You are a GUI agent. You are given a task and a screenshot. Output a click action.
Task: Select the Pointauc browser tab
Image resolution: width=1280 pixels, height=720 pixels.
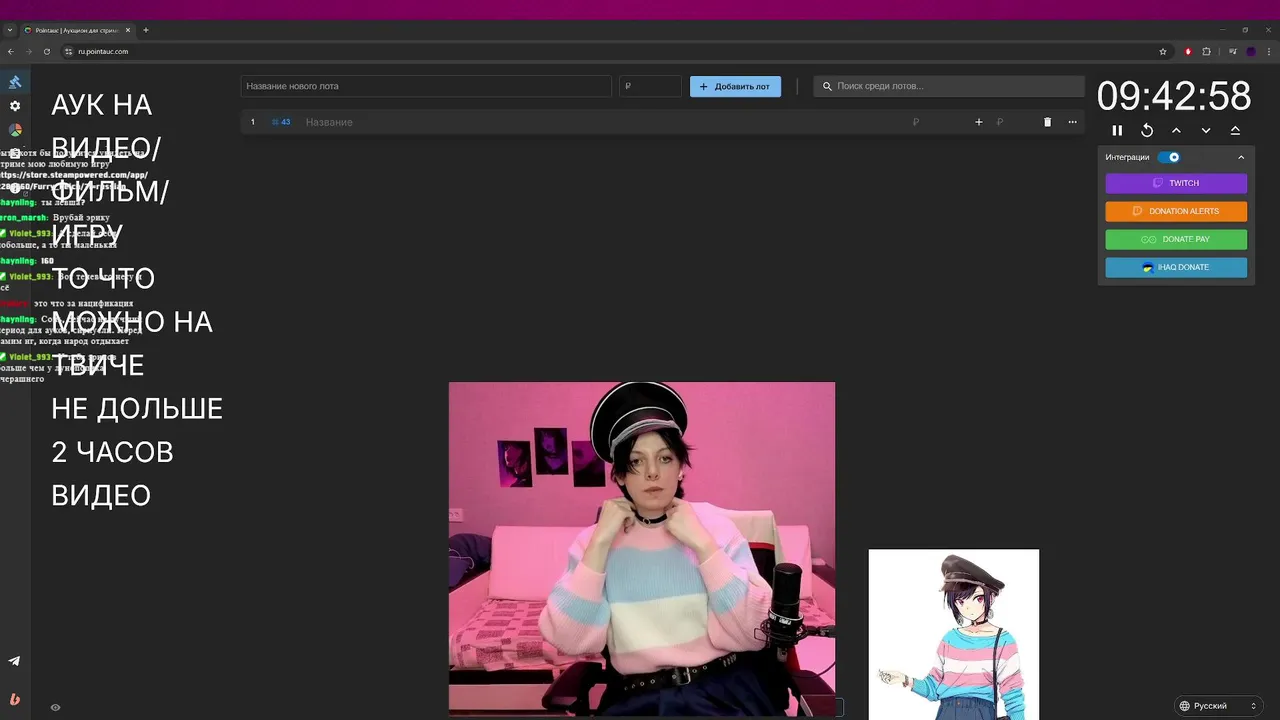(77, 30)
